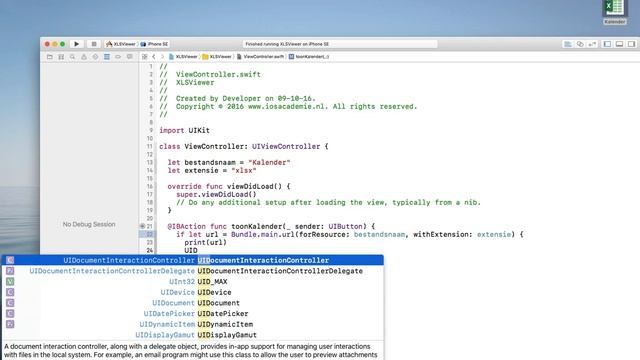640x360 pixels.
Task: Click the No Debug Session label
Action: click(89, 224)
